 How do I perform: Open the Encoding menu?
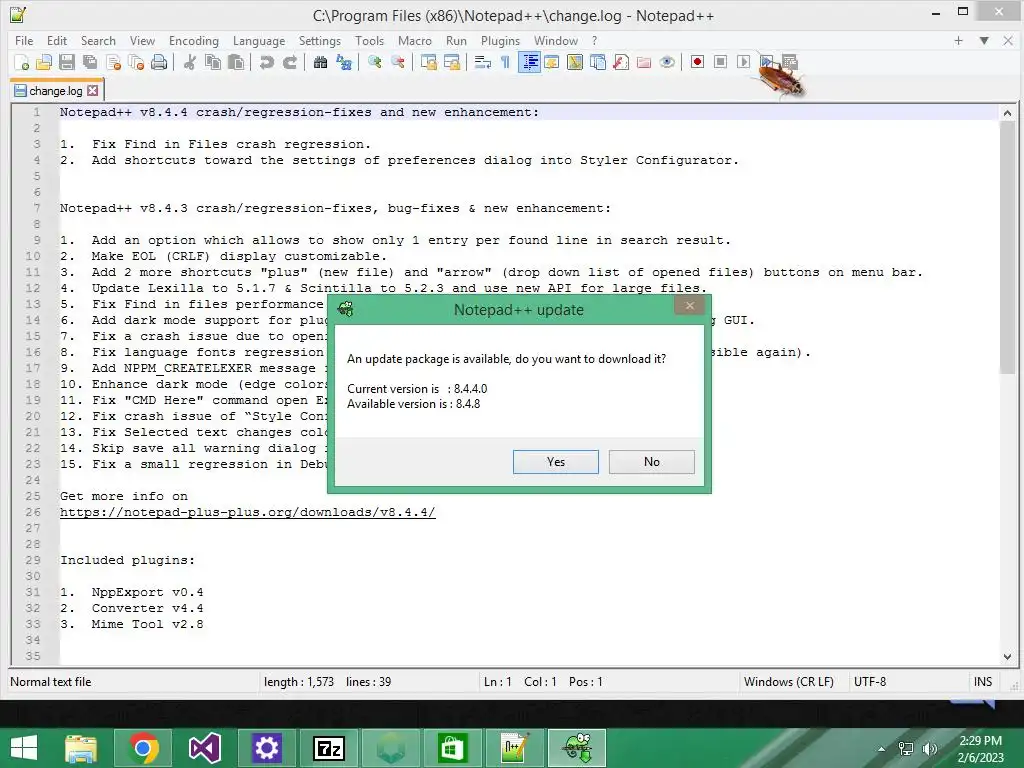click(194, 40)
